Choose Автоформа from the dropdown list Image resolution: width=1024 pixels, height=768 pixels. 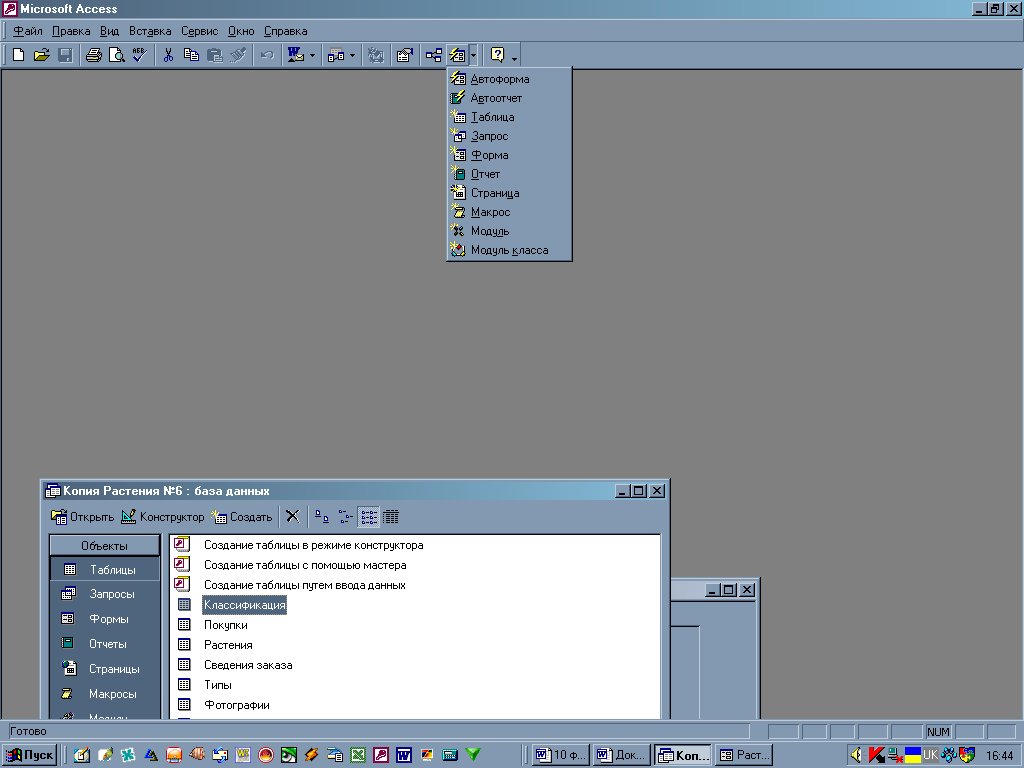[509, 79]
